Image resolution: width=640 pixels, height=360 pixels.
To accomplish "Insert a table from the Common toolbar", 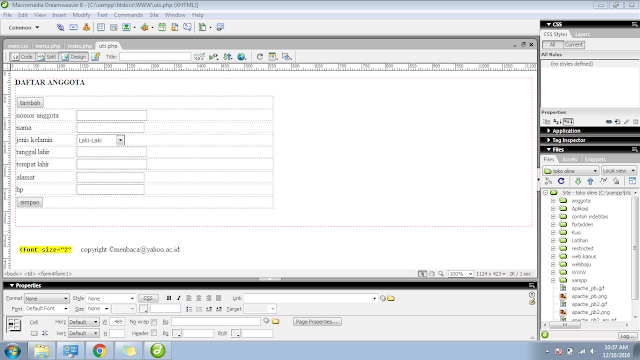I will click(101, 27).
